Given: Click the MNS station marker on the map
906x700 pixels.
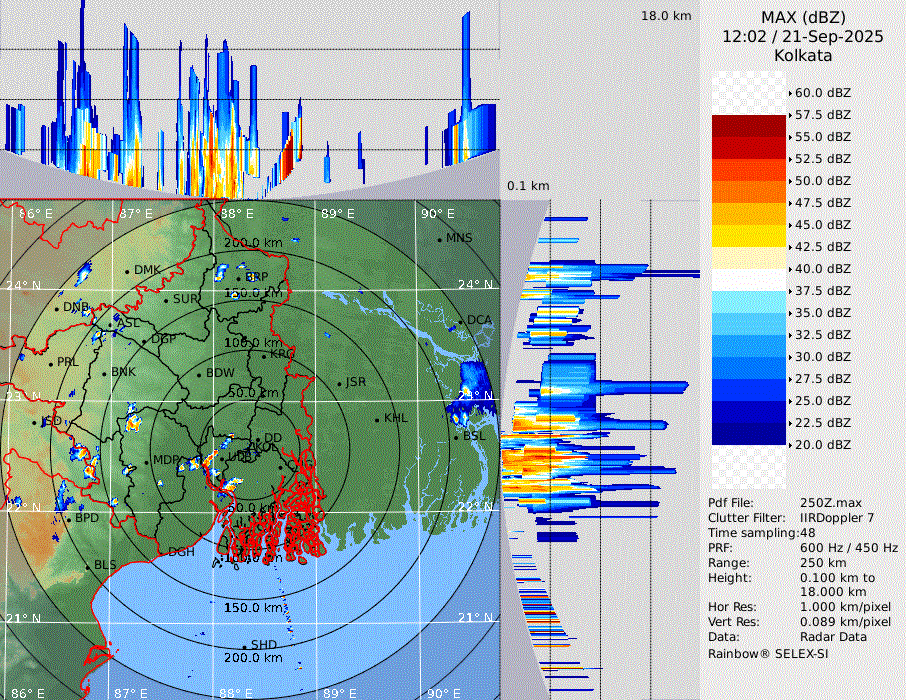Looking at the screenshot, I should 439,239.
